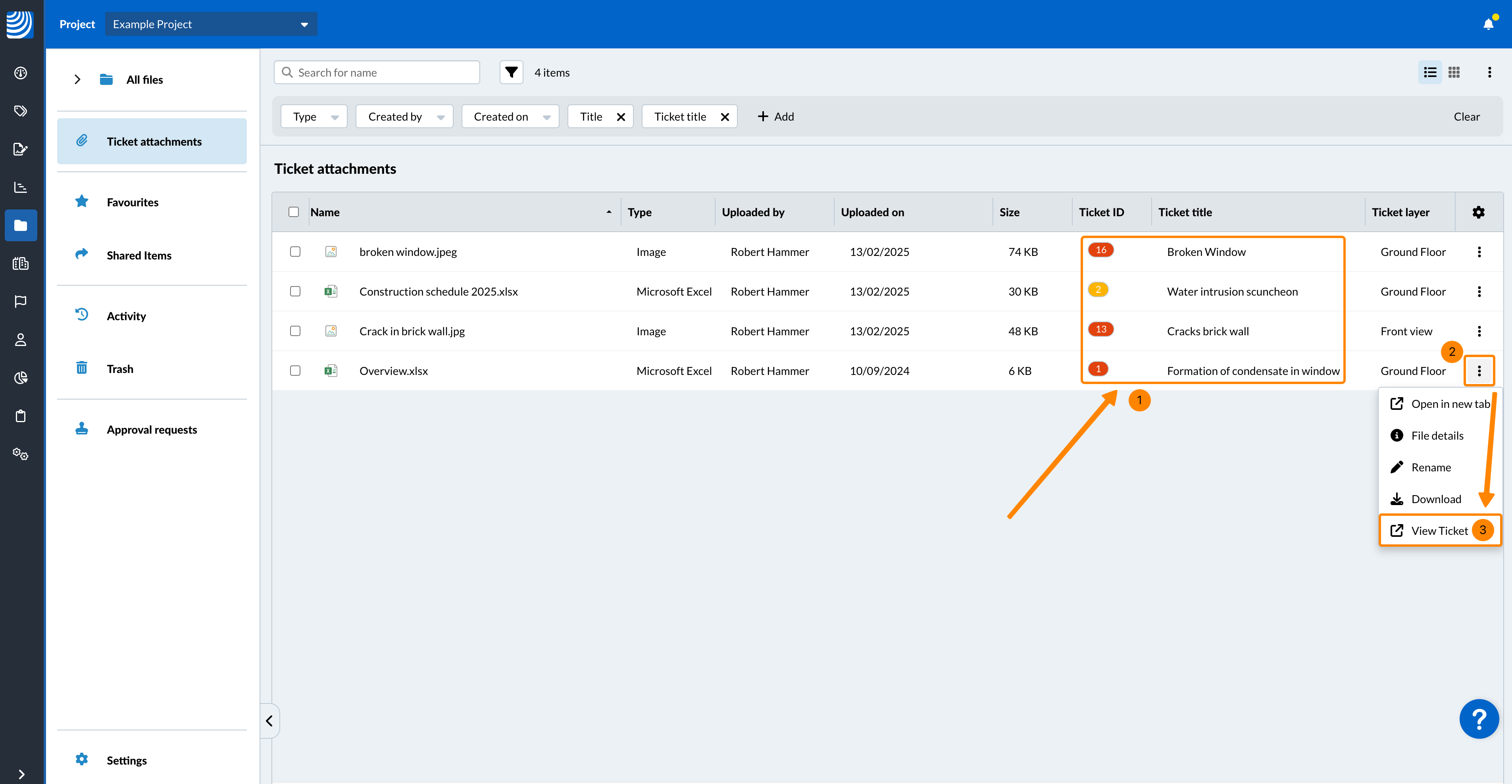Click the notification bell icon
The image size is (1512, 784).
click(x=1489, y=24)
